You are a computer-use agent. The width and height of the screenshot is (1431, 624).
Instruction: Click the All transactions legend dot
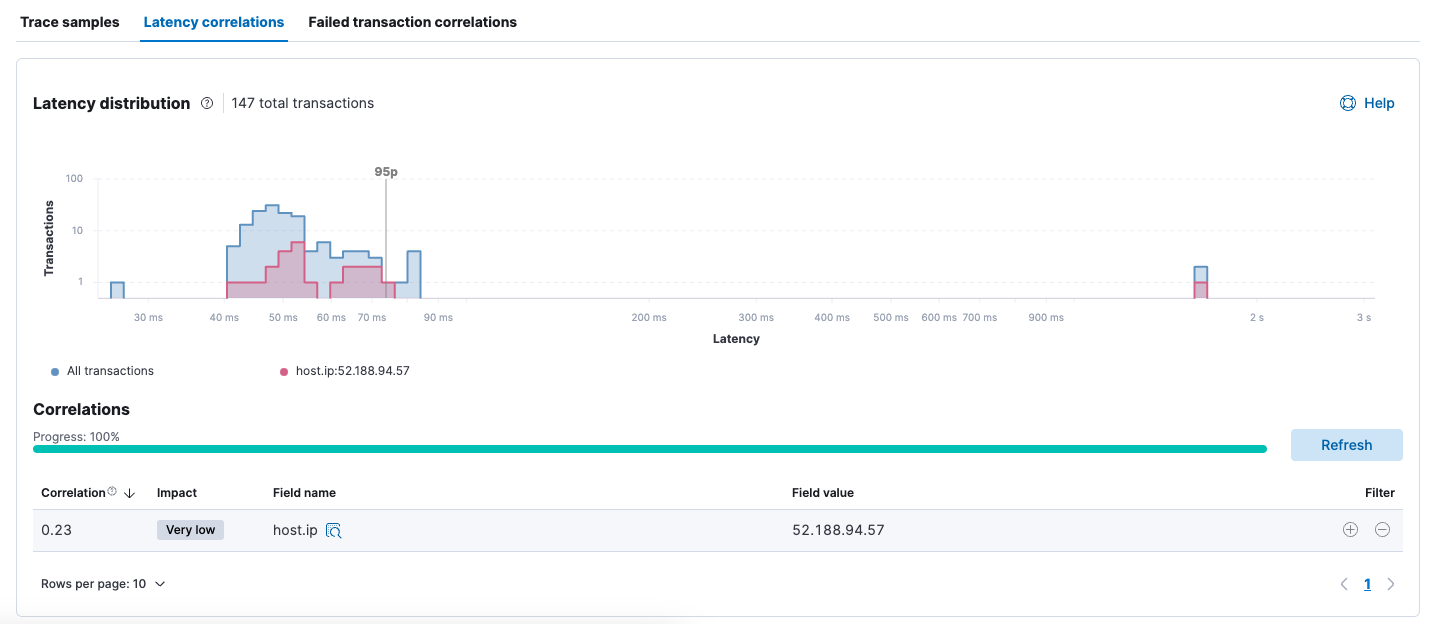tap(55, 371)
